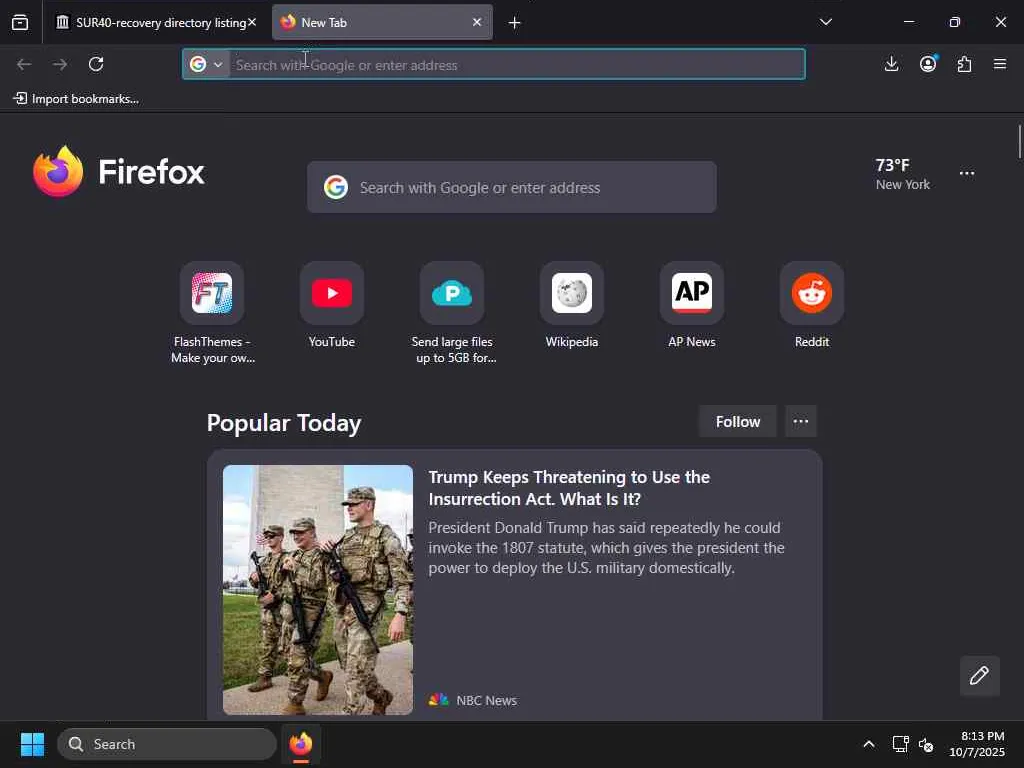This screenshot has width=1024, height=768.
Task: Open the Downloads panel icon
Action: [891, 64]
